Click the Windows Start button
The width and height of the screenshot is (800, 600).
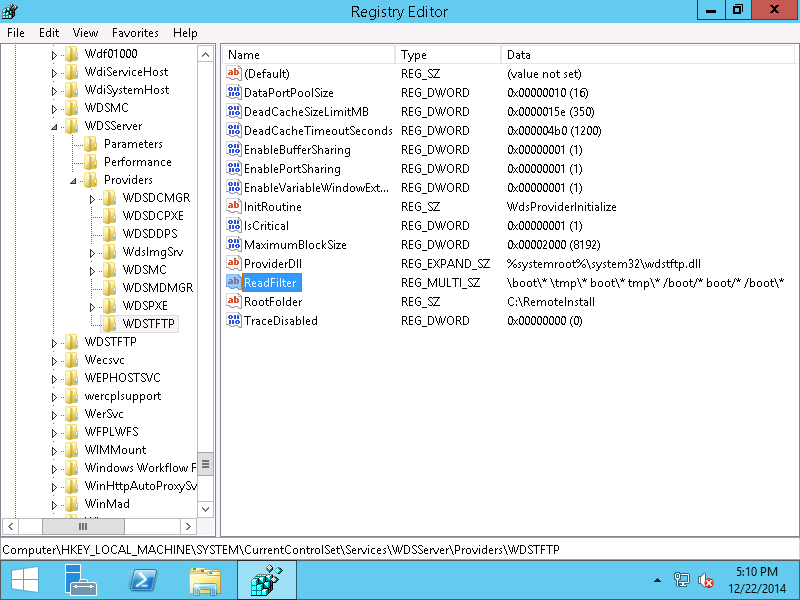[24, 580]
